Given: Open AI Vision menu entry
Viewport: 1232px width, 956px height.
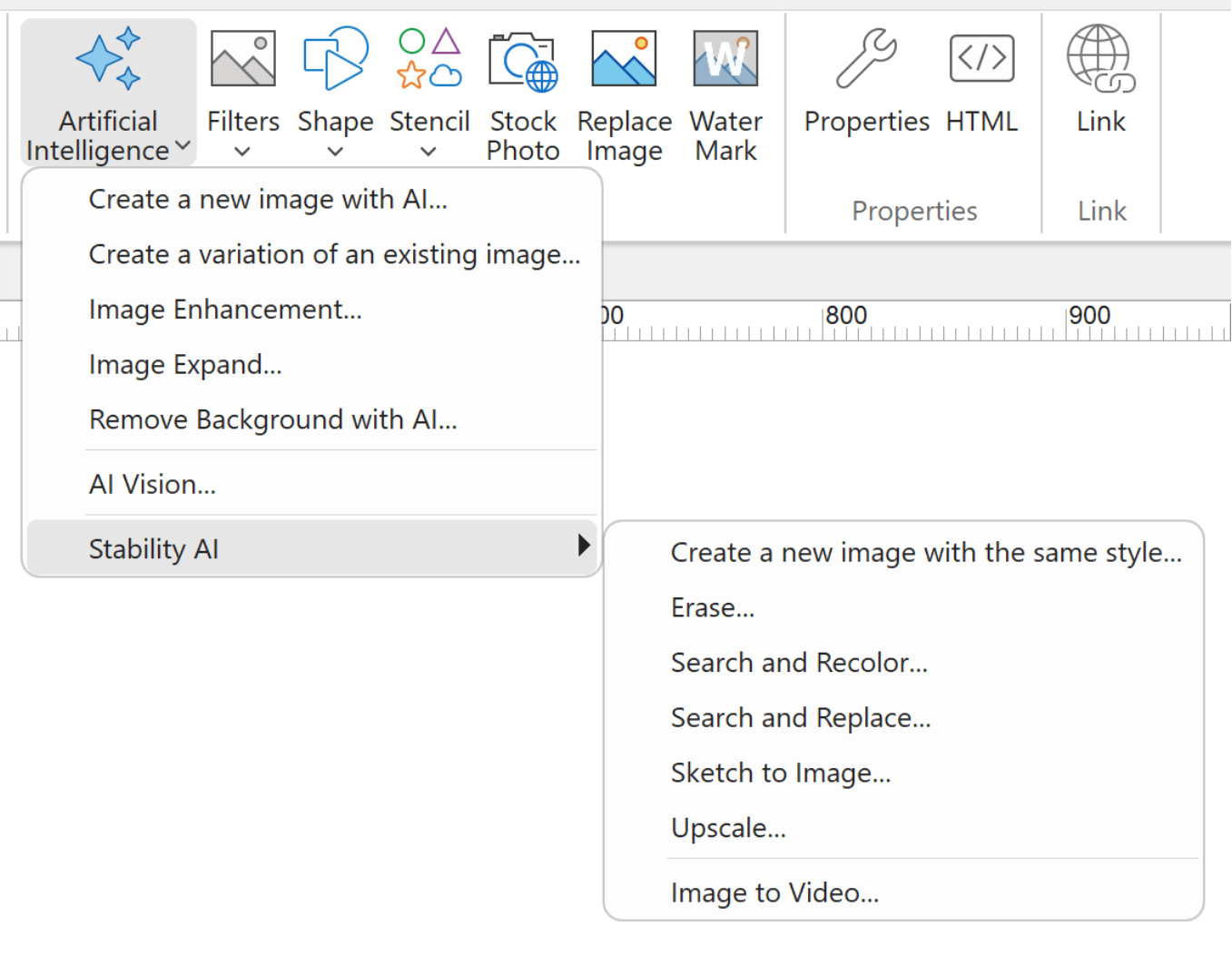Looking at the screenshot, I should pyautogui.click(x=312, y=485).
